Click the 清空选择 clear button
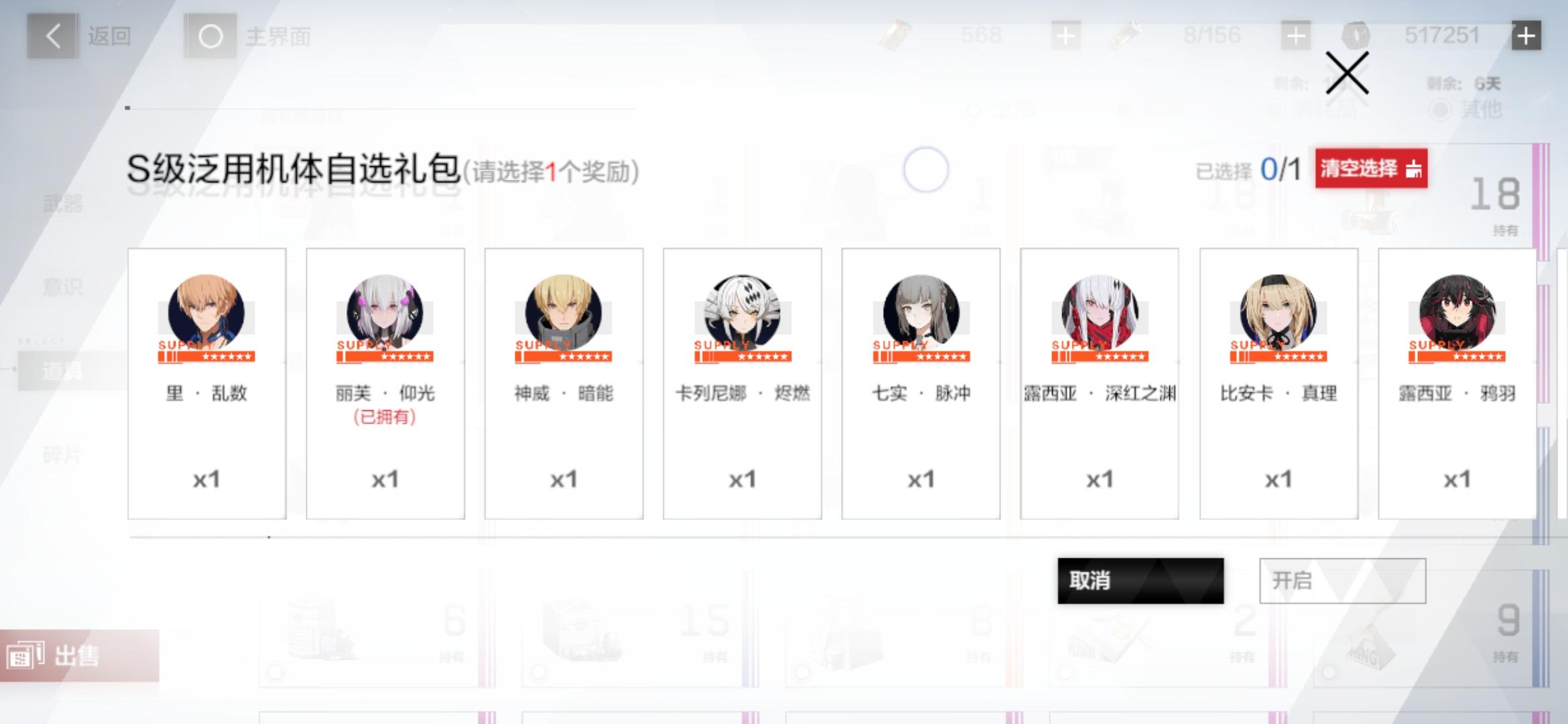Image resolution: width=1568 pixels, height=724 pixels. coord(1371,168)
